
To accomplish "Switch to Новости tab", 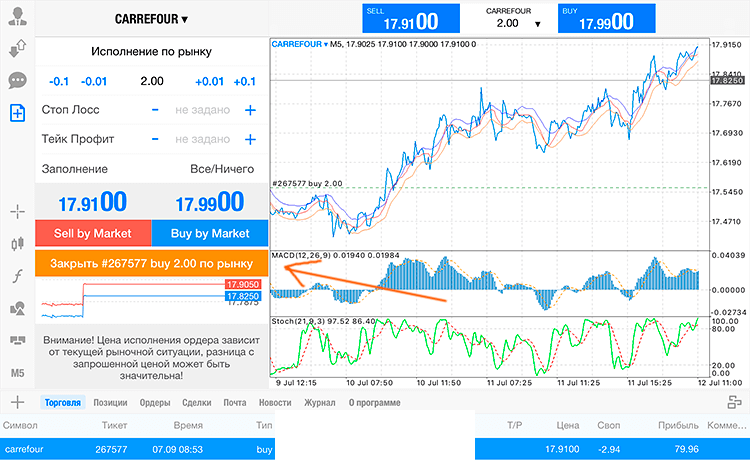I will pos(275,403).
